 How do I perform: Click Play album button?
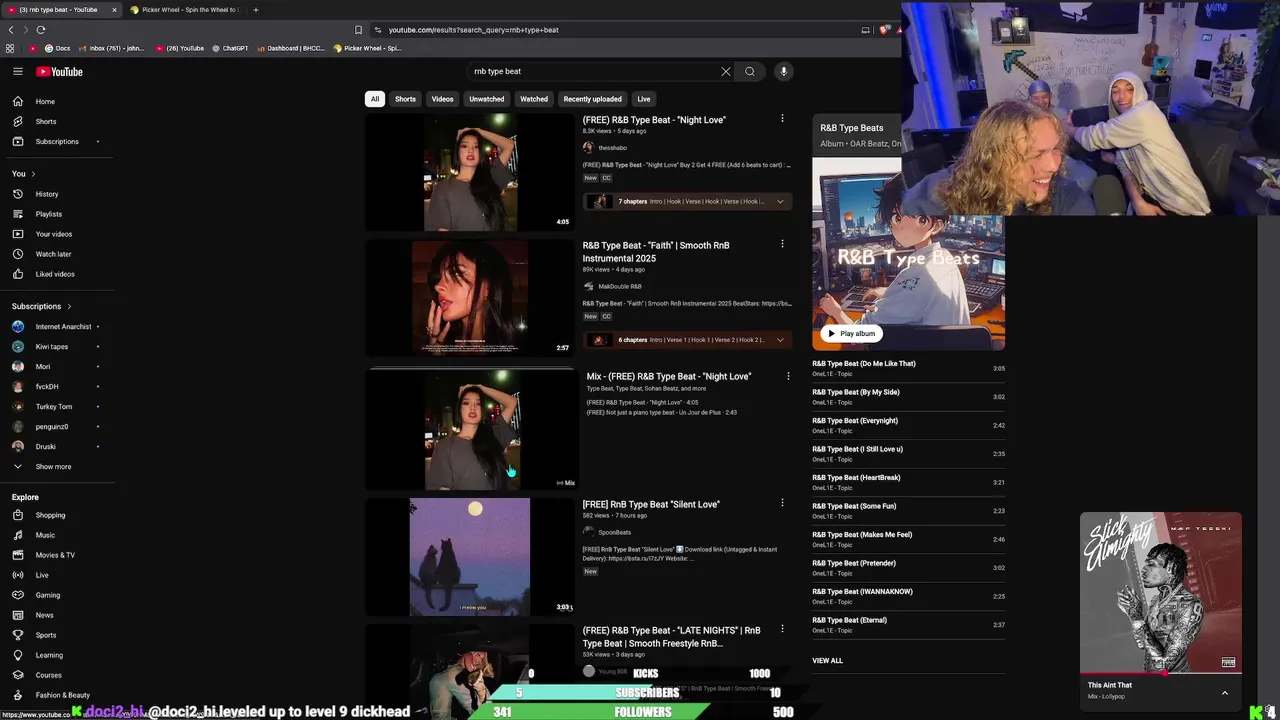[x=851, y=333]
